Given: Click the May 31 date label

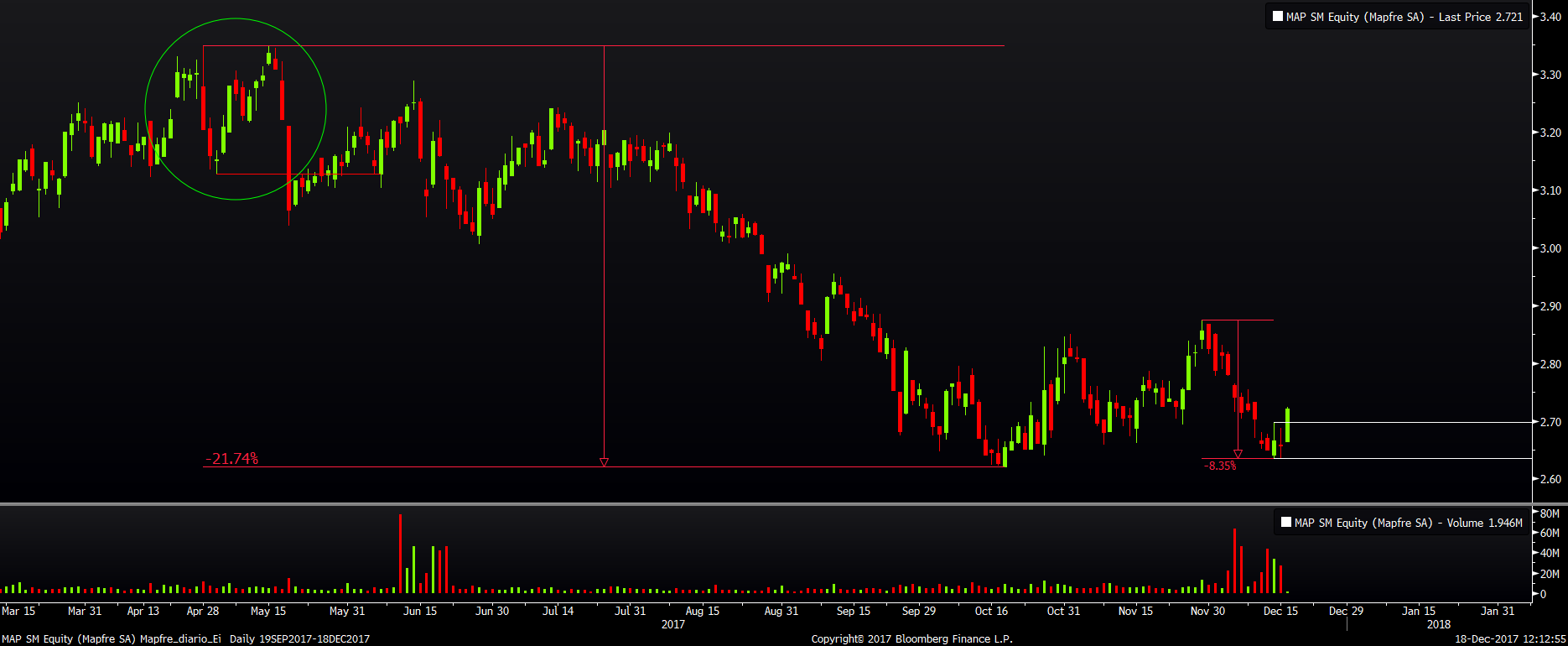Looking at the screenshot, I should (x=347, y=611).
